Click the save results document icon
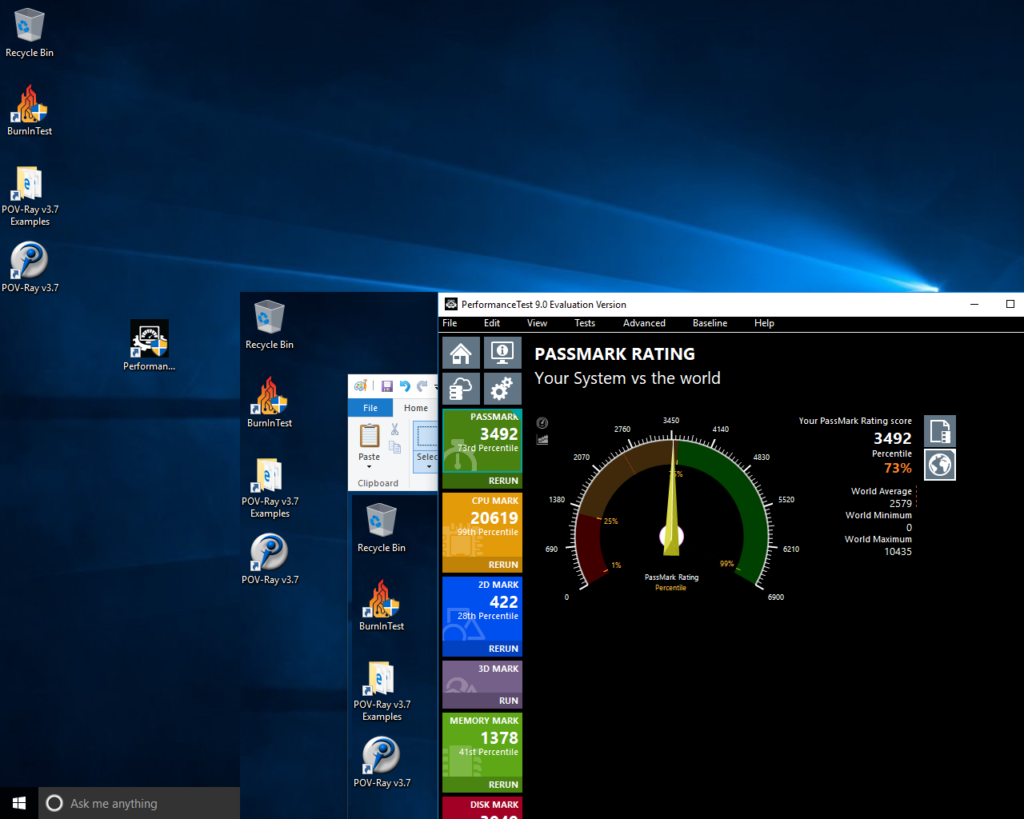The image size is (1024, 819). 940,431
